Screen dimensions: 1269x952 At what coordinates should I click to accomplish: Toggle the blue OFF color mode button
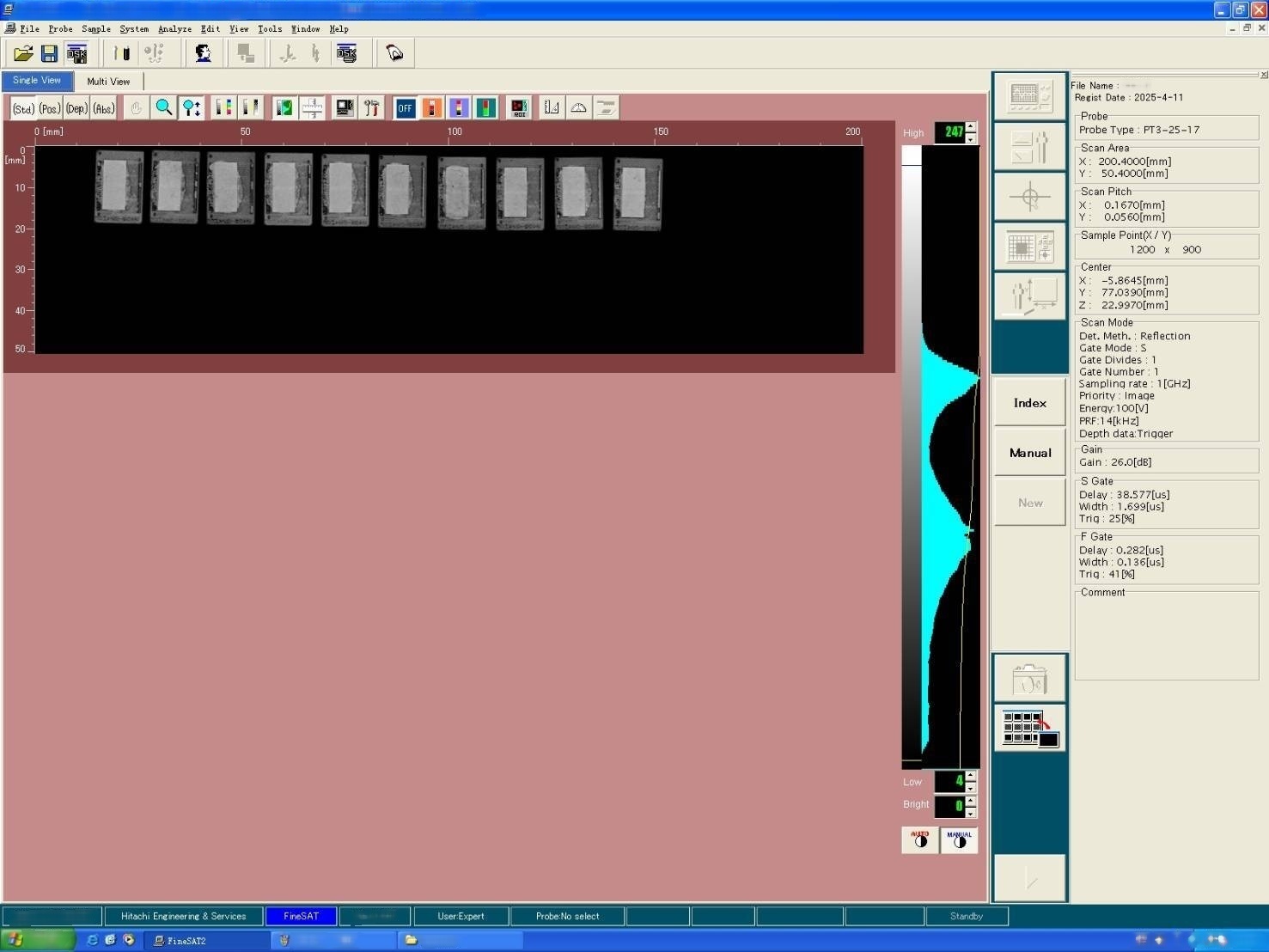pyautogui.click(x=405, y=107)
